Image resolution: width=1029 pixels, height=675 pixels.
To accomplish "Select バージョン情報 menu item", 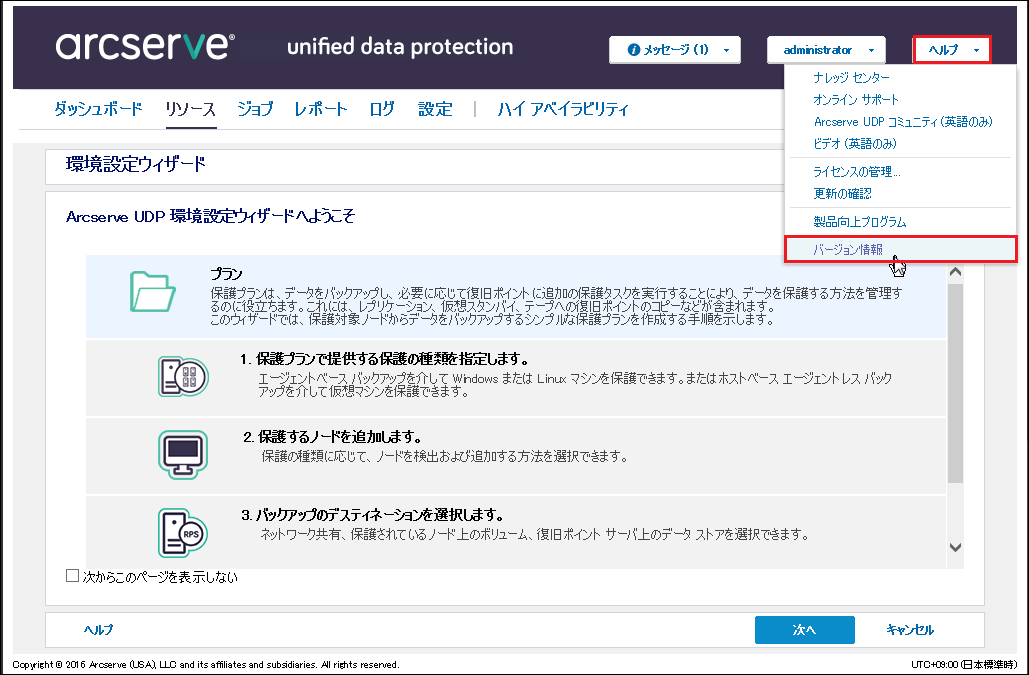I will (900, 249).
